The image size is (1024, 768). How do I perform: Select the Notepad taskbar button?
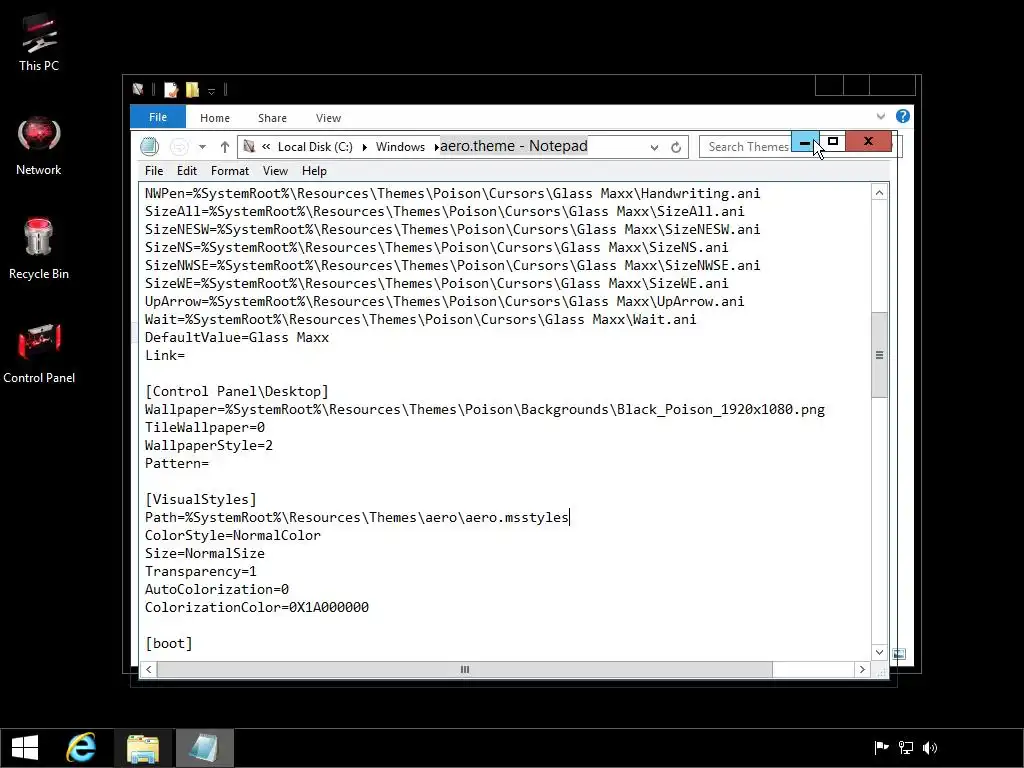tap(204, 748)
